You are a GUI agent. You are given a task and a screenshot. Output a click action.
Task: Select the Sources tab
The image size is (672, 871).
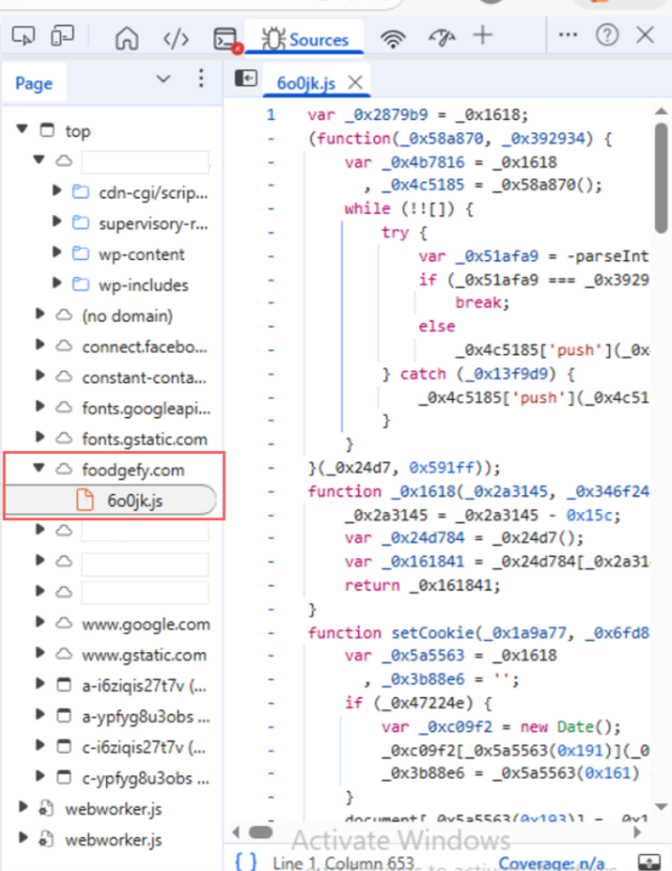(306, 39)
